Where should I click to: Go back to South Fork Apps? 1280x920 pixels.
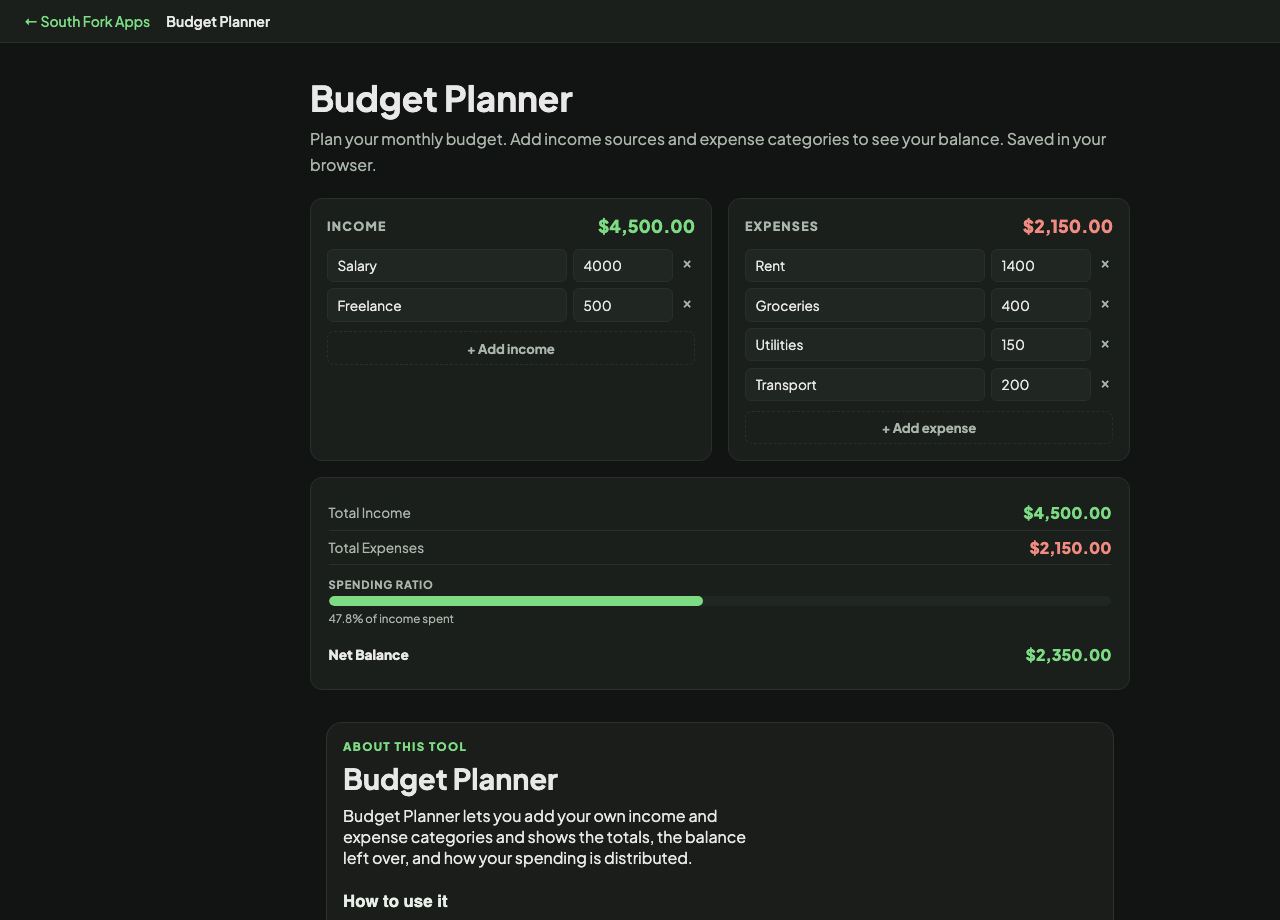point(87,21)
